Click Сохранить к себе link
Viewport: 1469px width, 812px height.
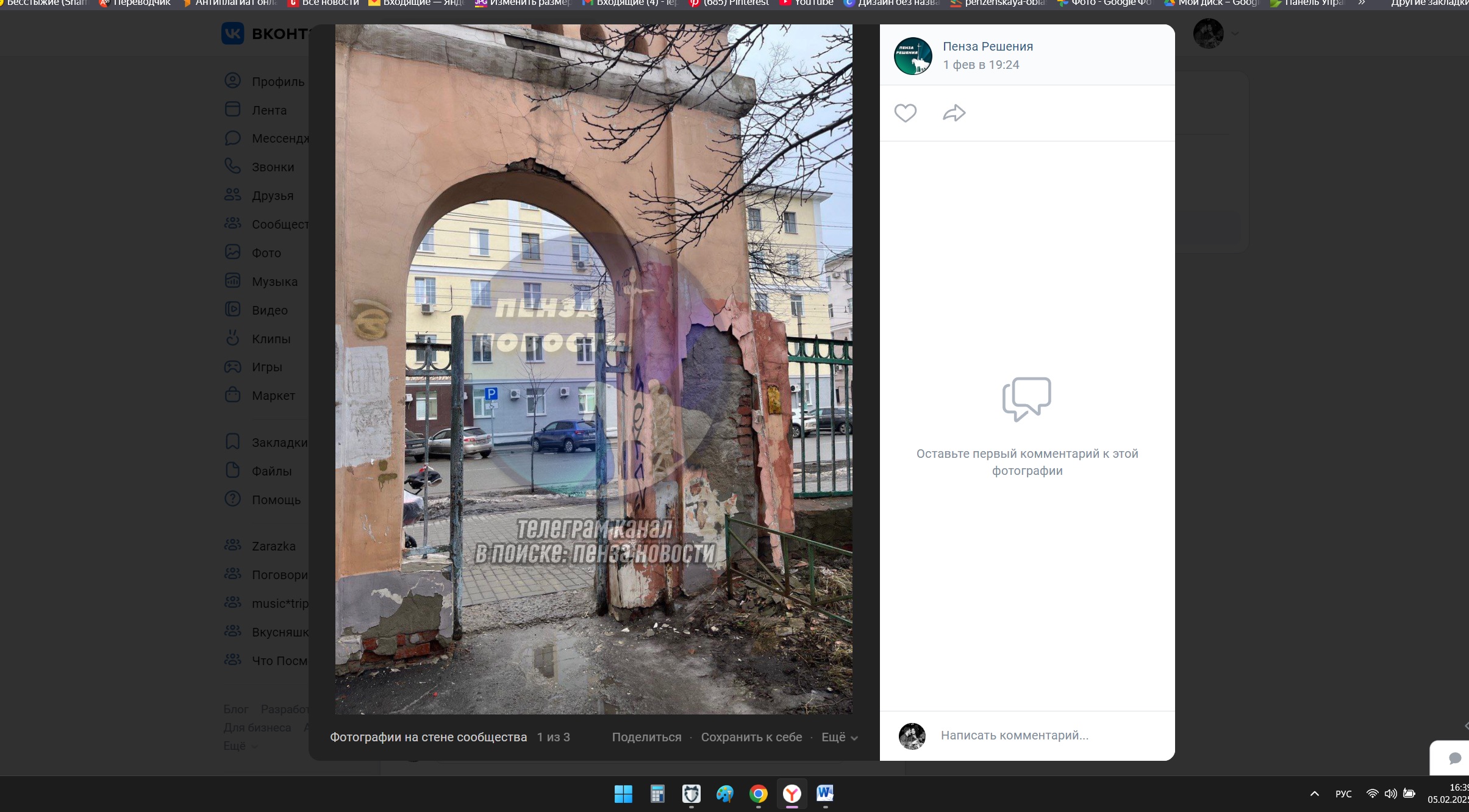751,737
